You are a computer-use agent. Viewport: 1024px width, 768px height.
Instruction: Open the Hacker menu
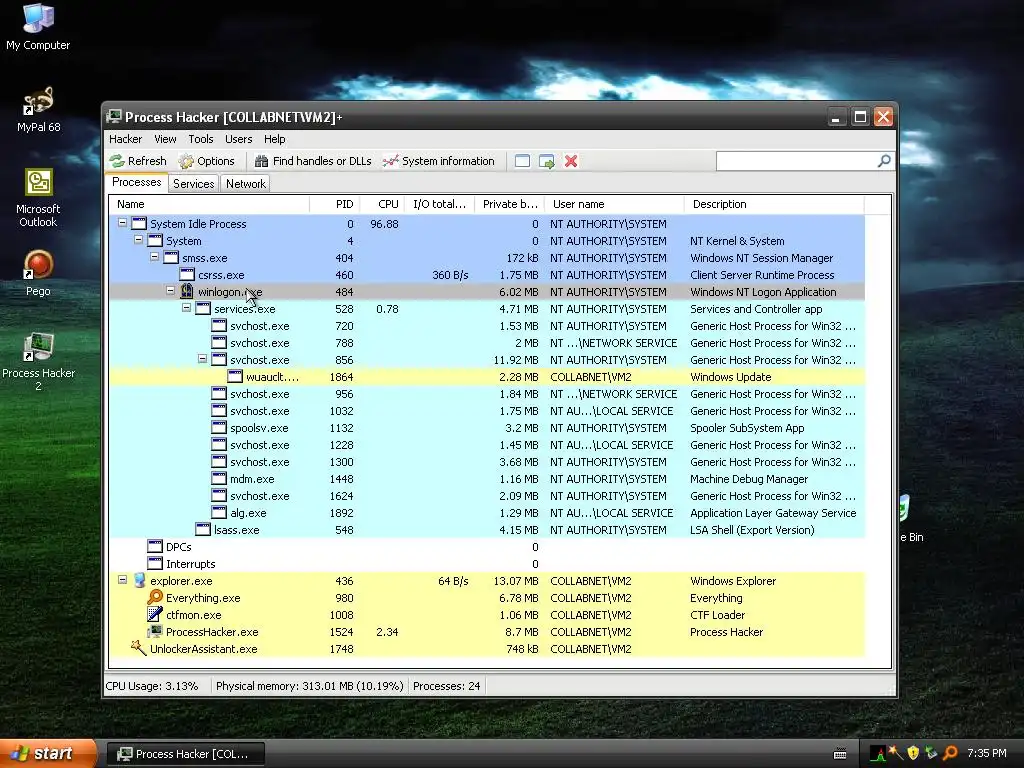click(x=125, y=139)
